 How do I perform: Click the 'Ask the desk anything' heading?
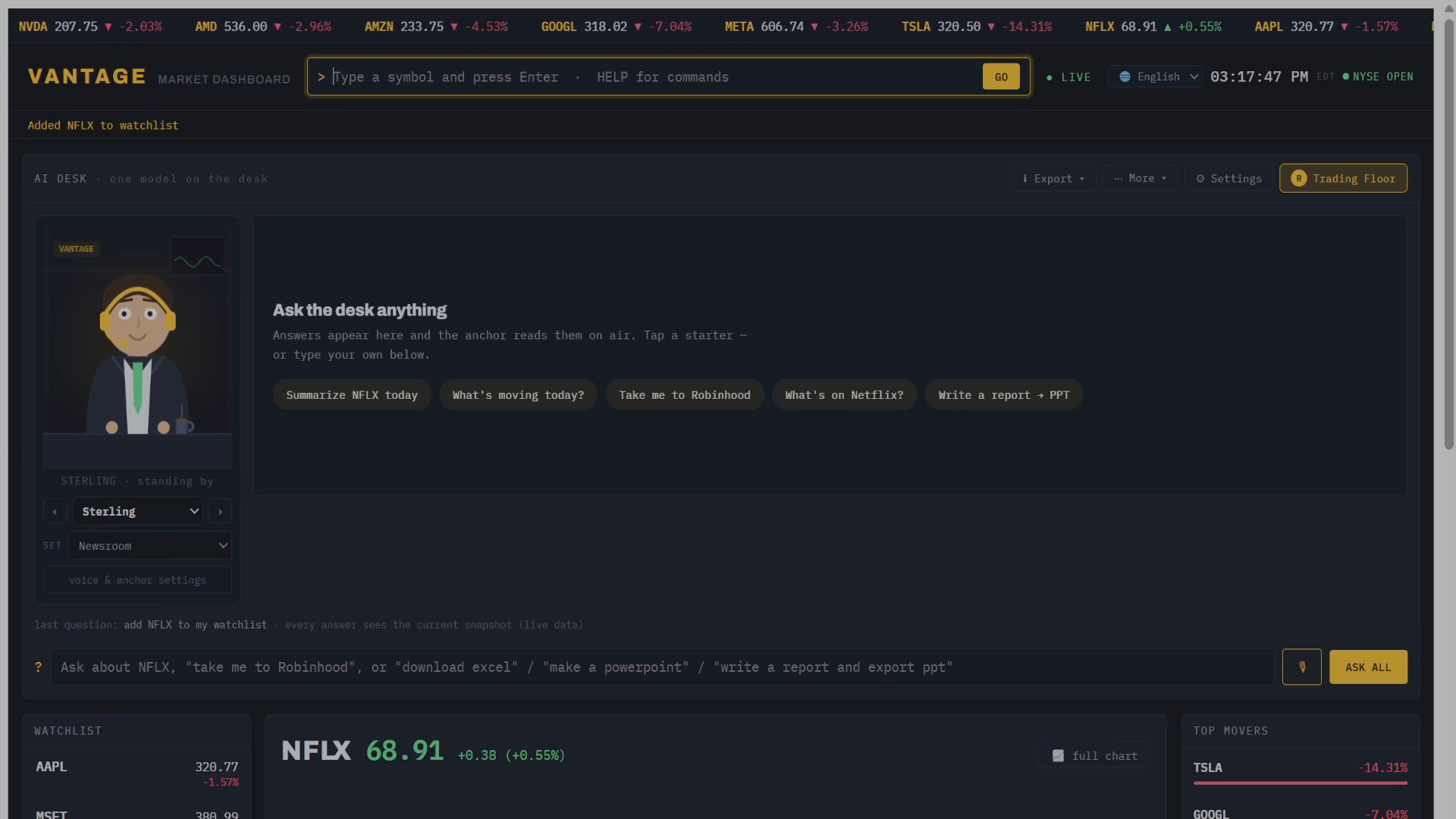pyautogui.click(x=359, y=310)
